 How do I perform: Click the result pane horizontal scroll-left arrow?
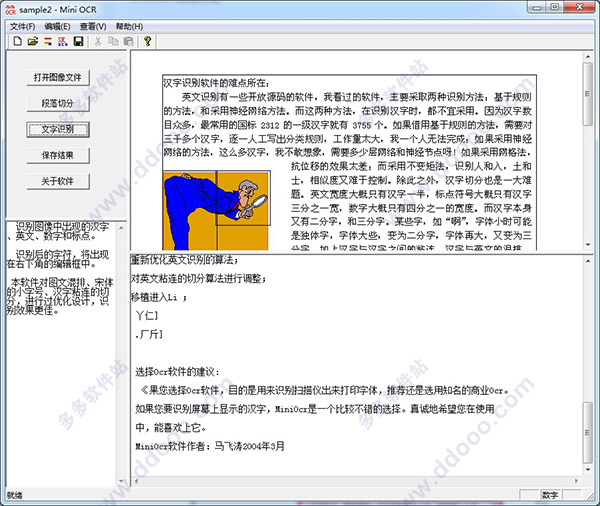[x=136, y=481]
